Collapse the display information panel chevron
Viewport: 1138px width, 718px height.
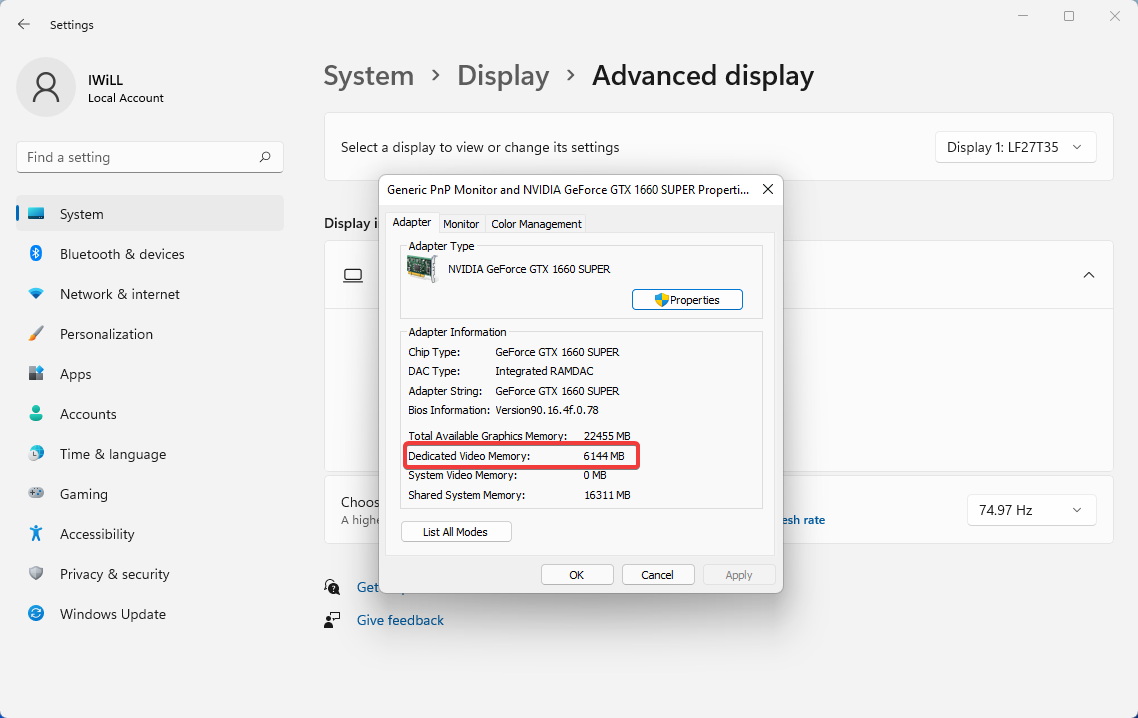(x=1089, y=275)
